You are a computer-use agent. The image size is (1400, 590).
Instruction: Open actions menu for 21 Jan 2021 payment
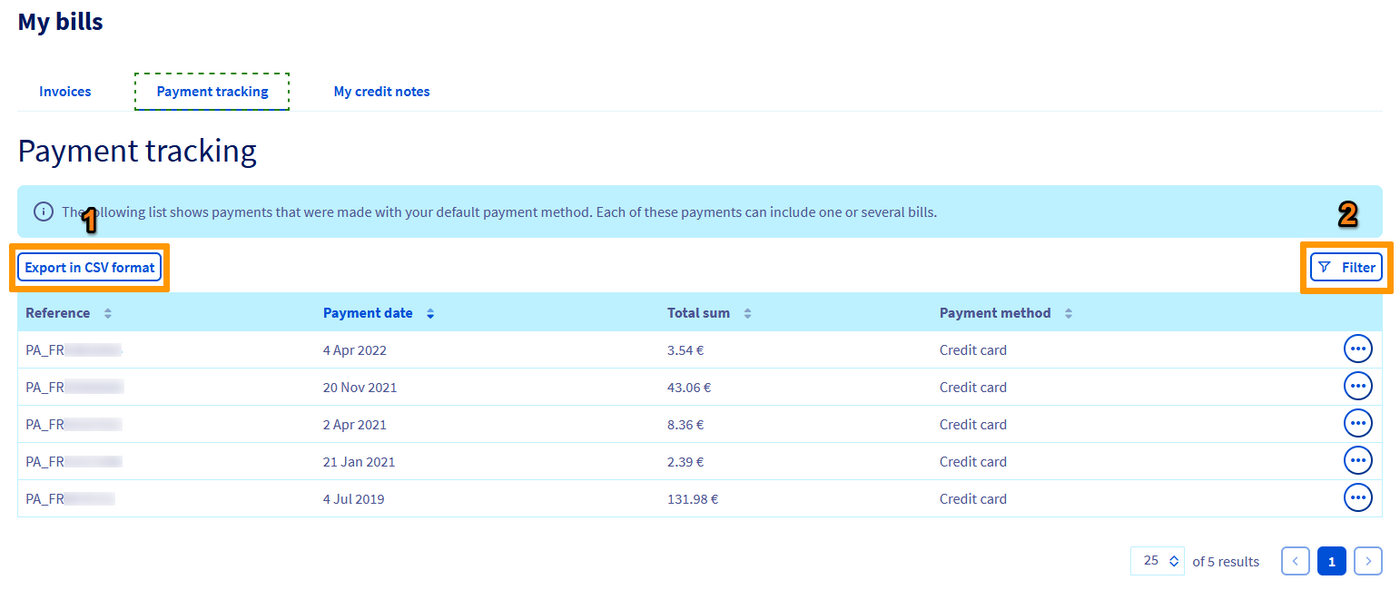click(x=1357, y=460)
